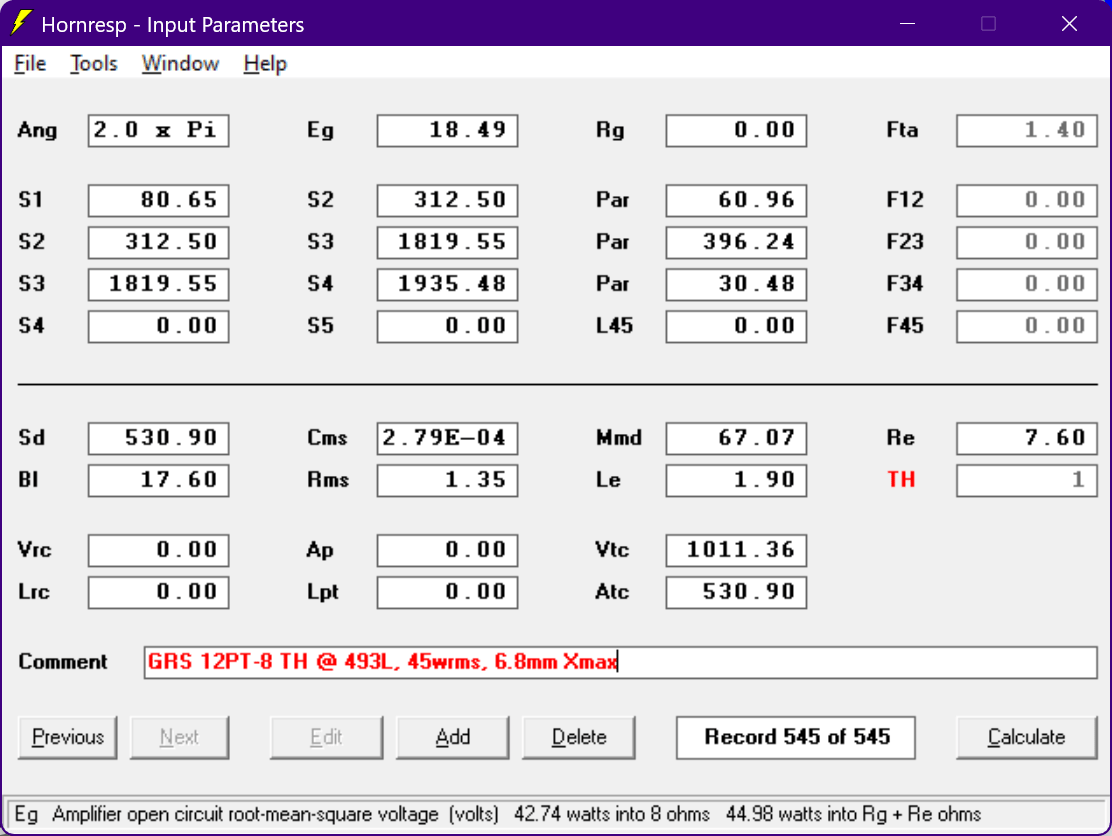This screenshot has height=836, width=1112.
Task: Open the Tools menu
Action: 94,64
